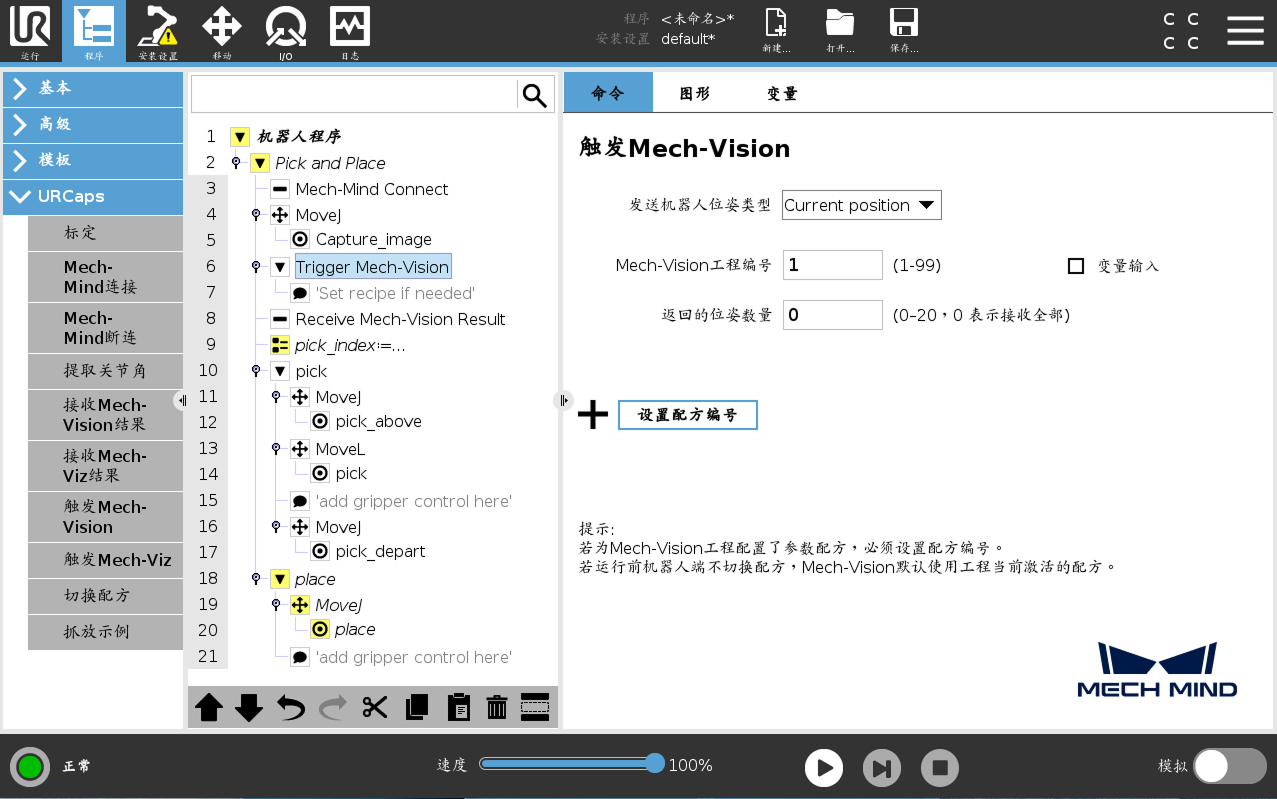
Task: Insert a 切换配方 node from sidebar
Action: click(x=105, y=594)
